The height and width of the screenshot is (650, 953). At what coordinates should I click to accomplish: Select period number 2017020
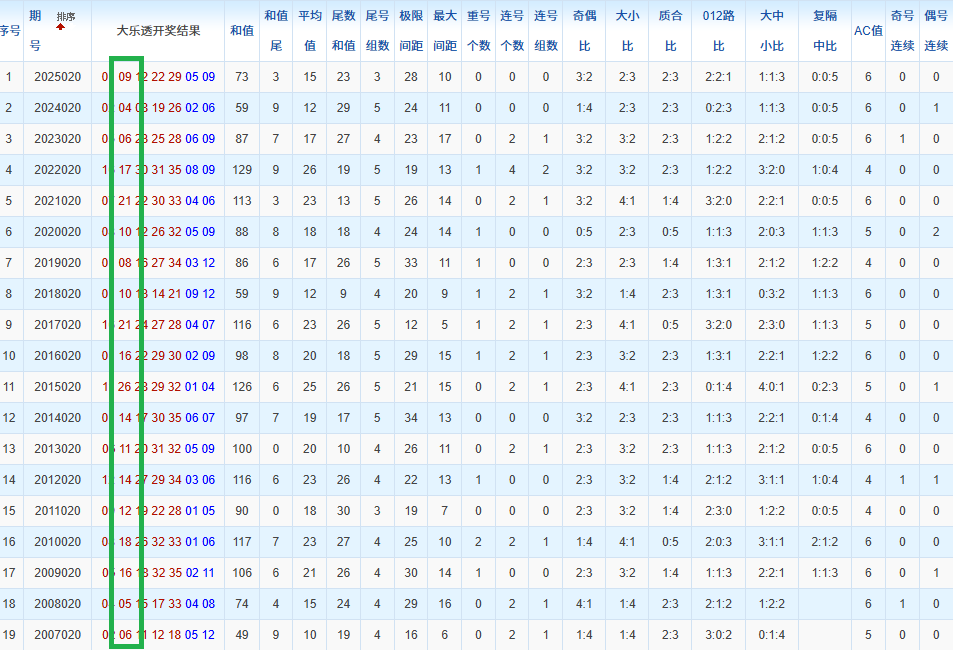point(58,325)
